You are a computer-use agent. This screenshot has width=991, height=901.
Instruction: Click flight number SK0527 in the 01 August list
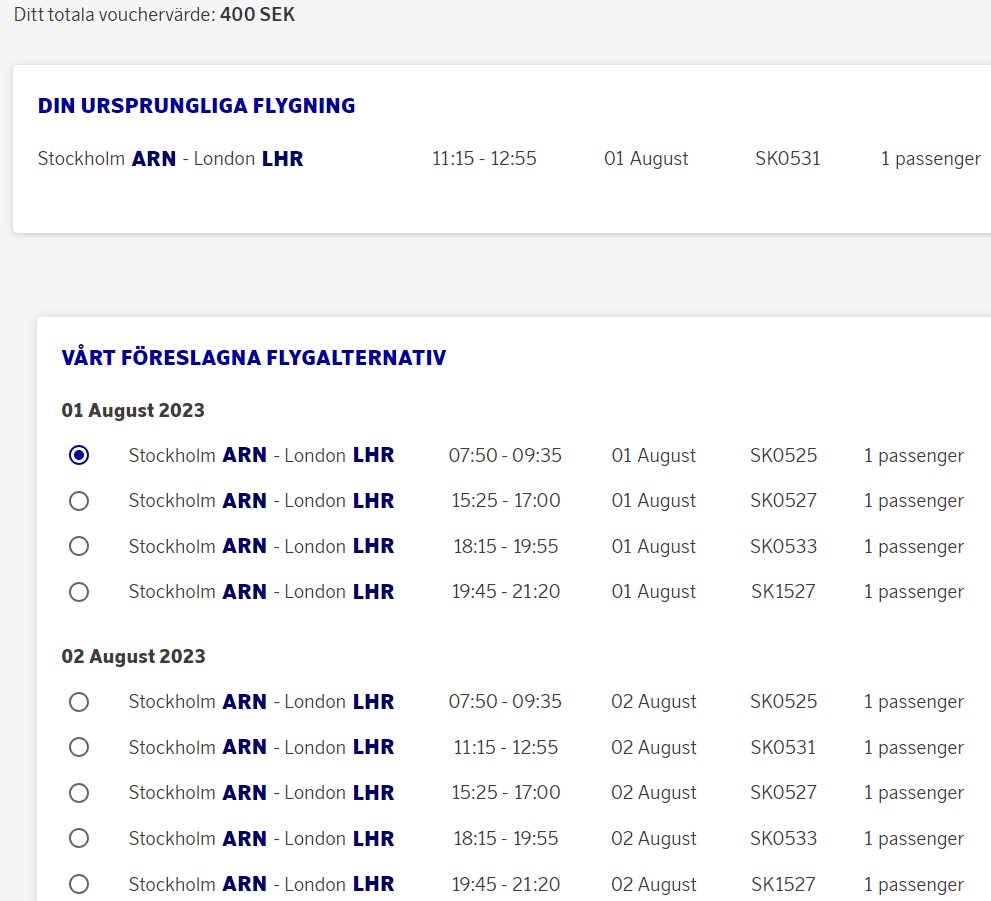(x=783, y=501)
